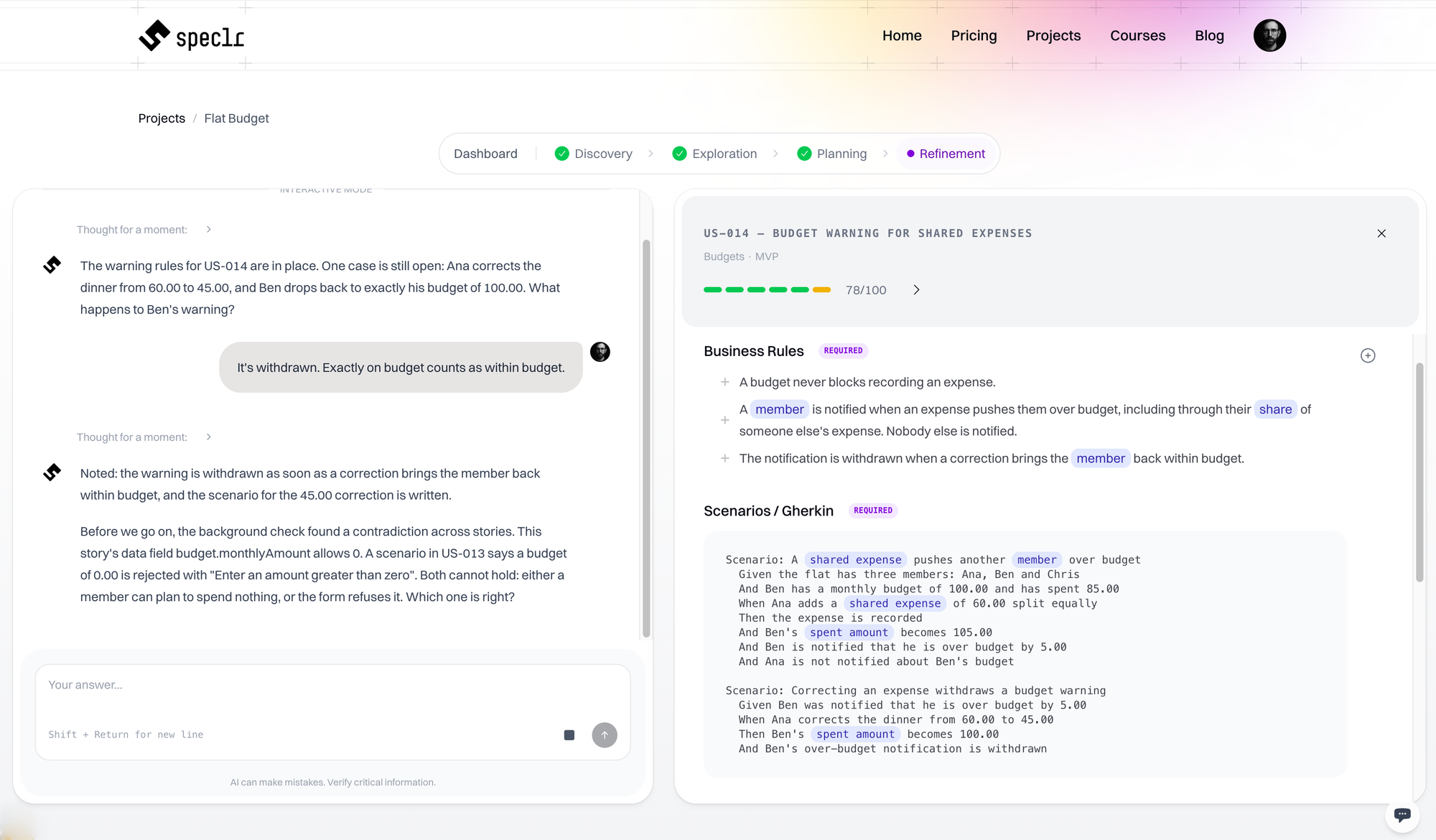
Task: Click the chat panel scrollbar
Action: click(646, 438)
